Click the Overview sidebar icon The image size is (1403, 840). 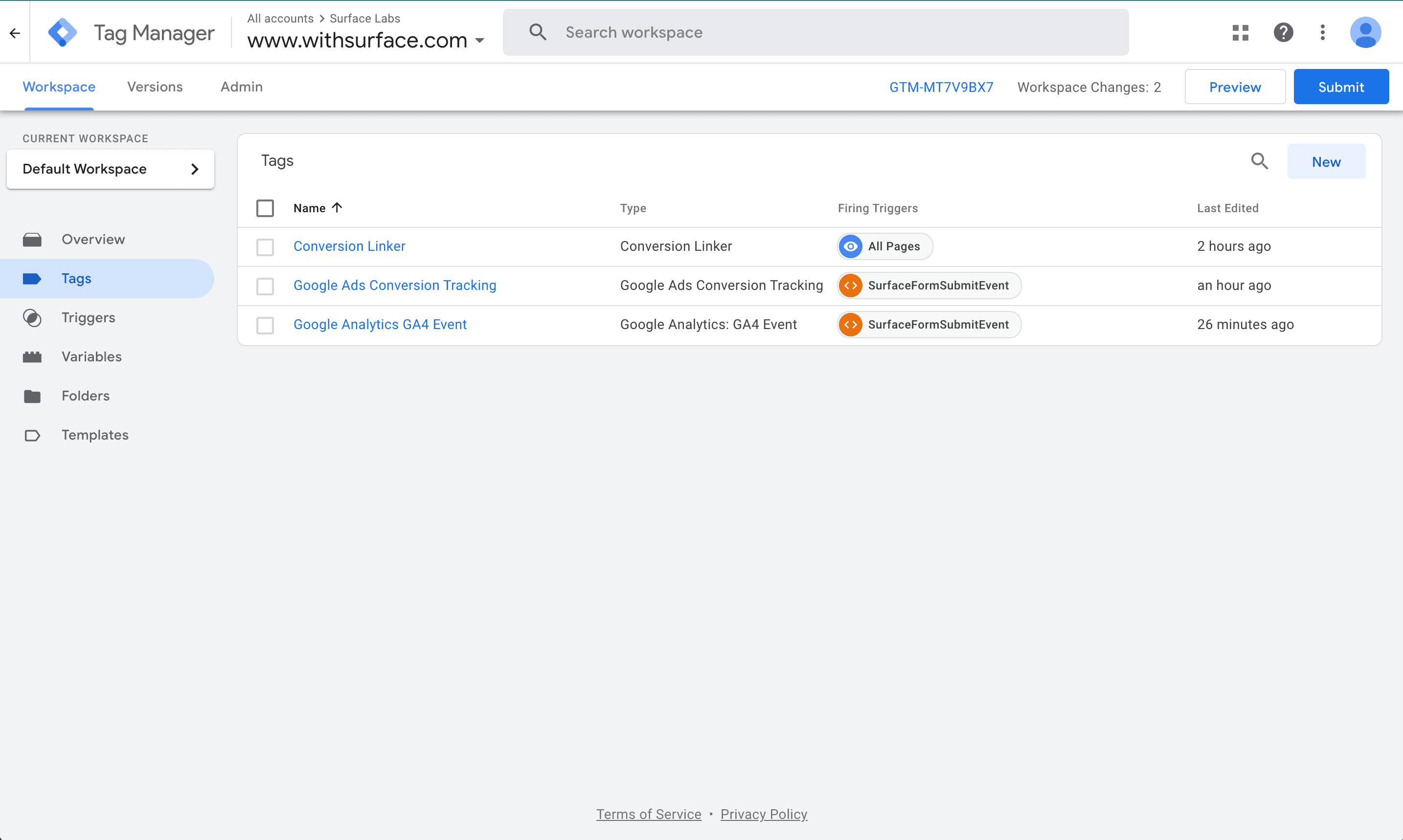click(x=32, y=240)
